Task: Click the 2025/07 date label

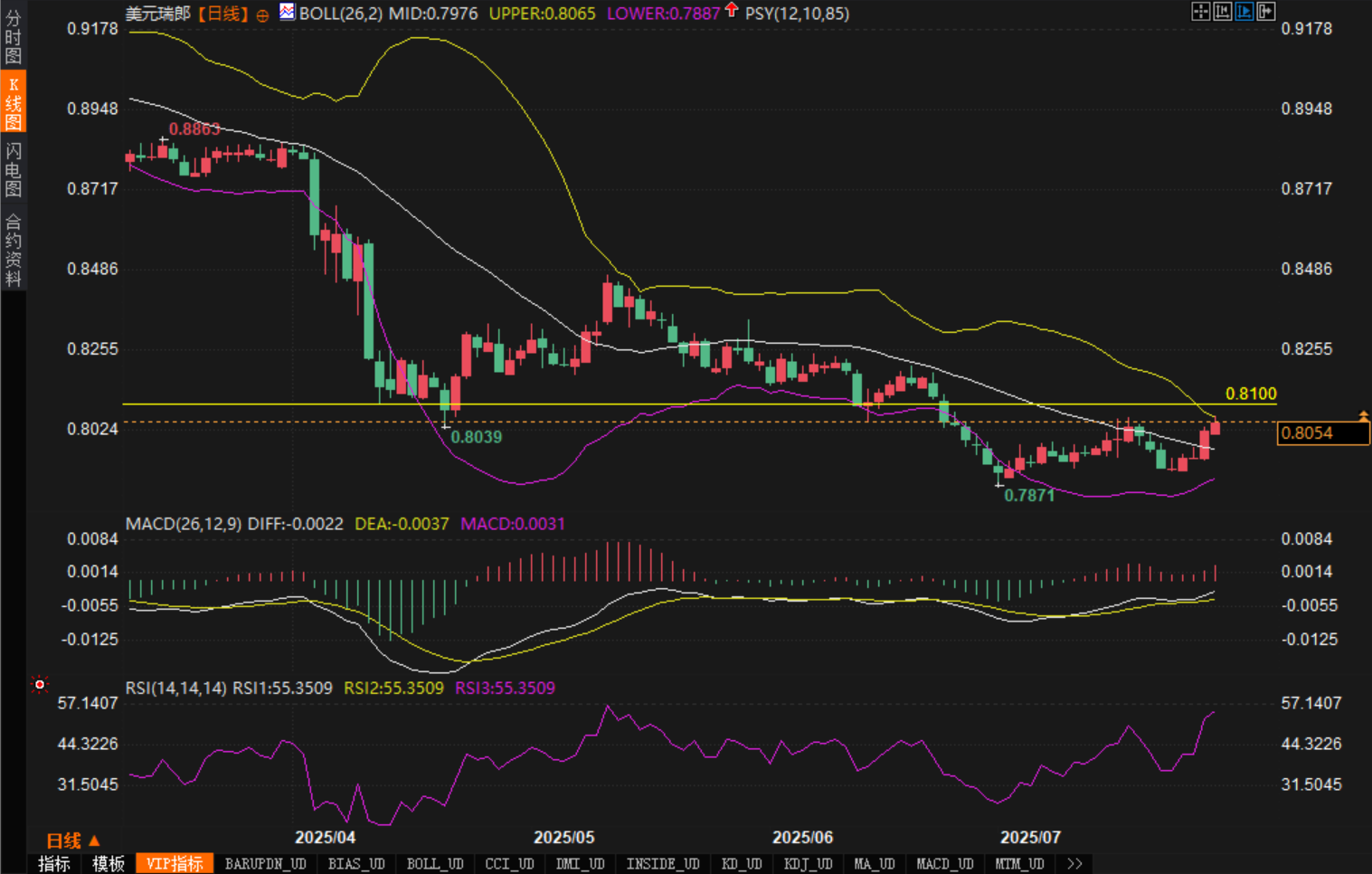Action: pos(1030,838)
